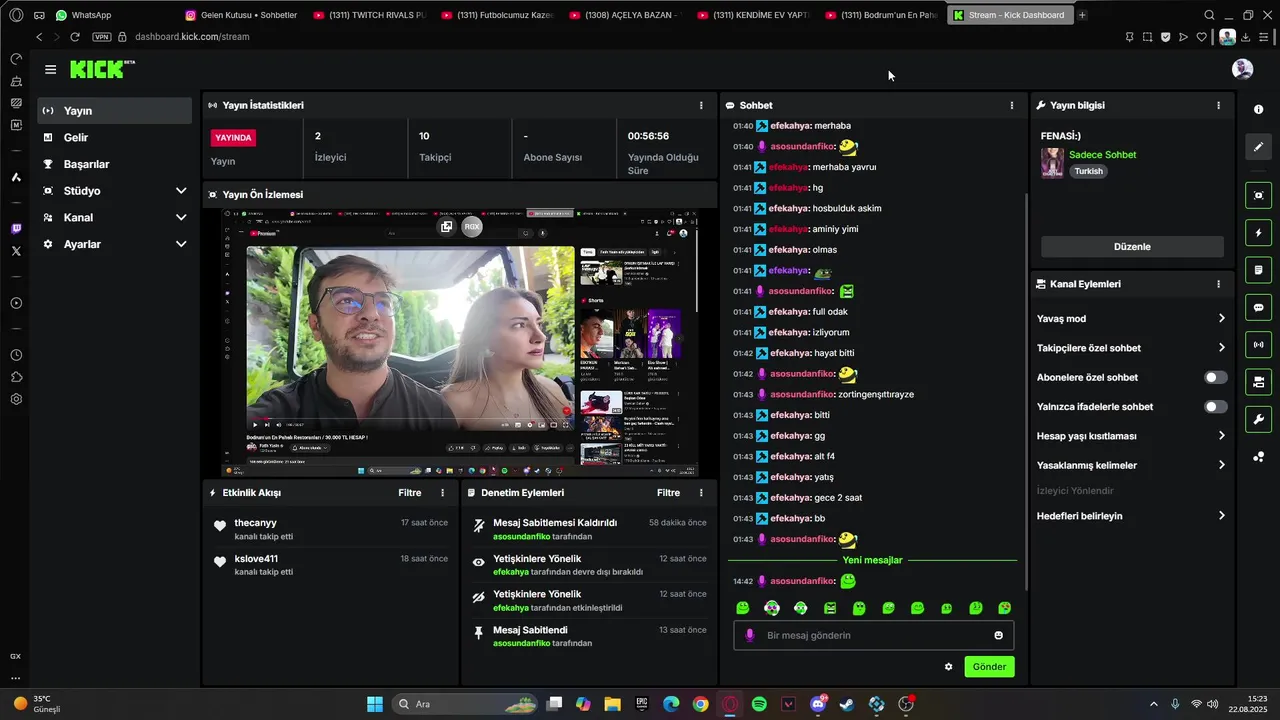Viewport: 1280px width, 720px height.
Task: Click the wrench icon in right rail
Action: click(x=1258, y=419)
